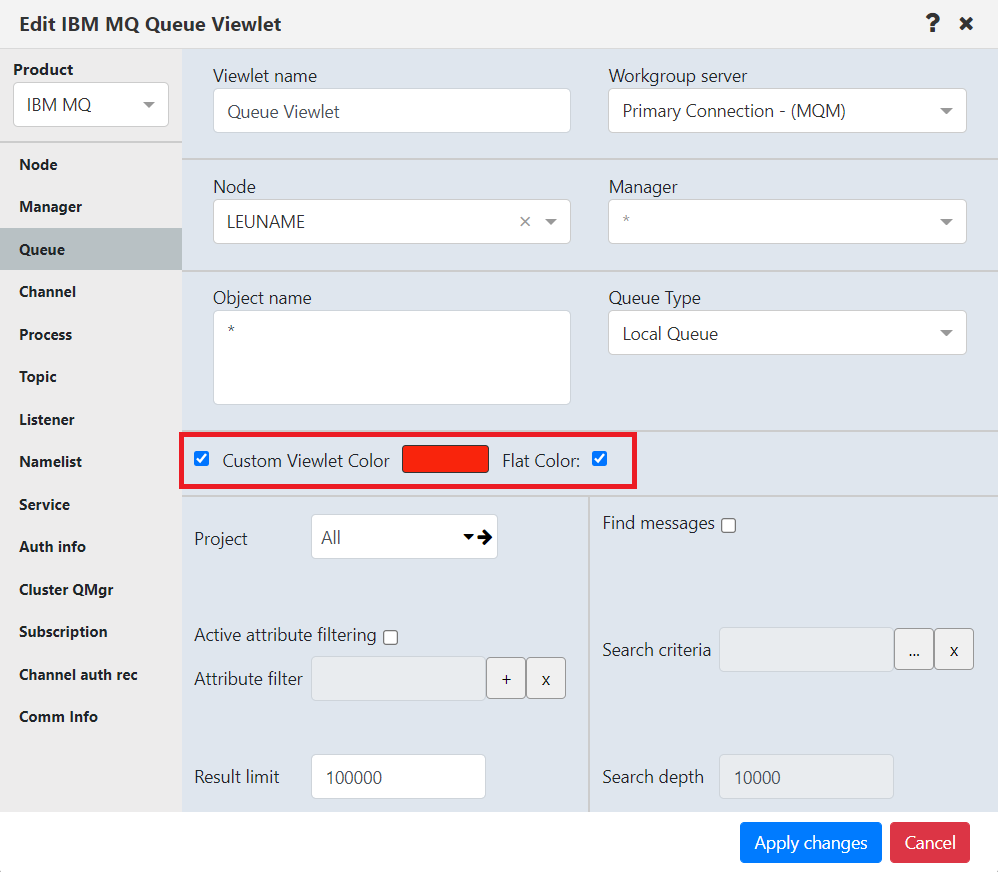998x872 pixels.
Task: Select the Manager sidebar item
Action: tap(91, 207)
